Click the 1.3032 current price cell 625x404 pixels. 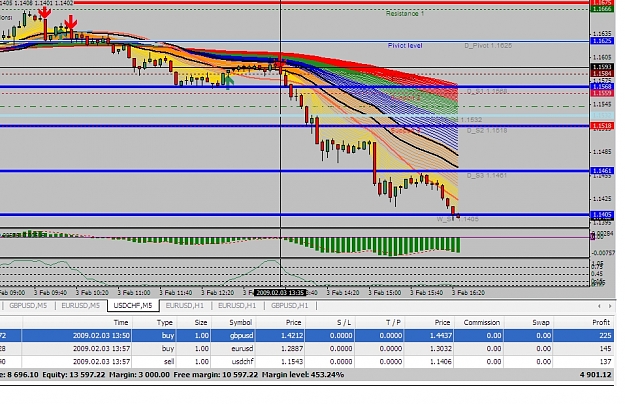click(441, 349)
